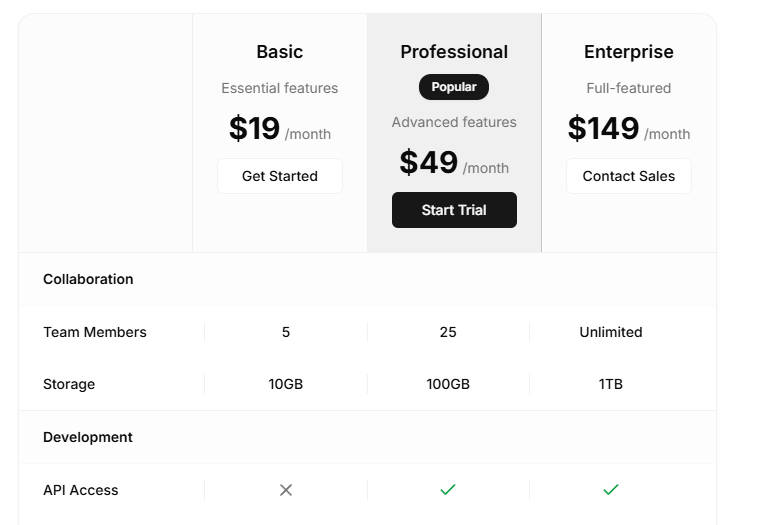Click the Team Members row label
763x525 pixels.
(95, 332)
